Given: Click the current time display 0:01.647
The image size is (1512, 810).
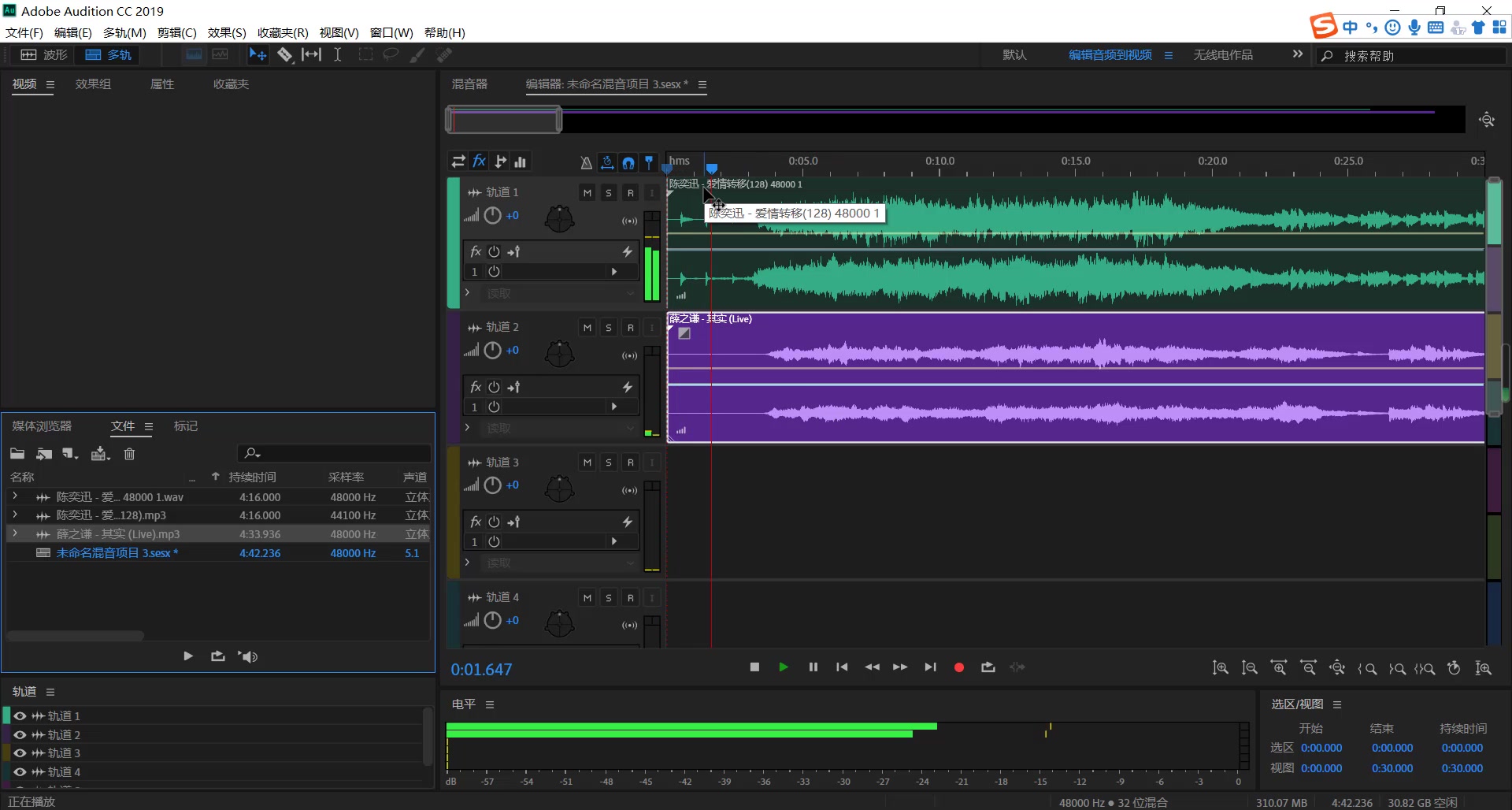Looking at the screenshot, I should (x=481, y=670).
